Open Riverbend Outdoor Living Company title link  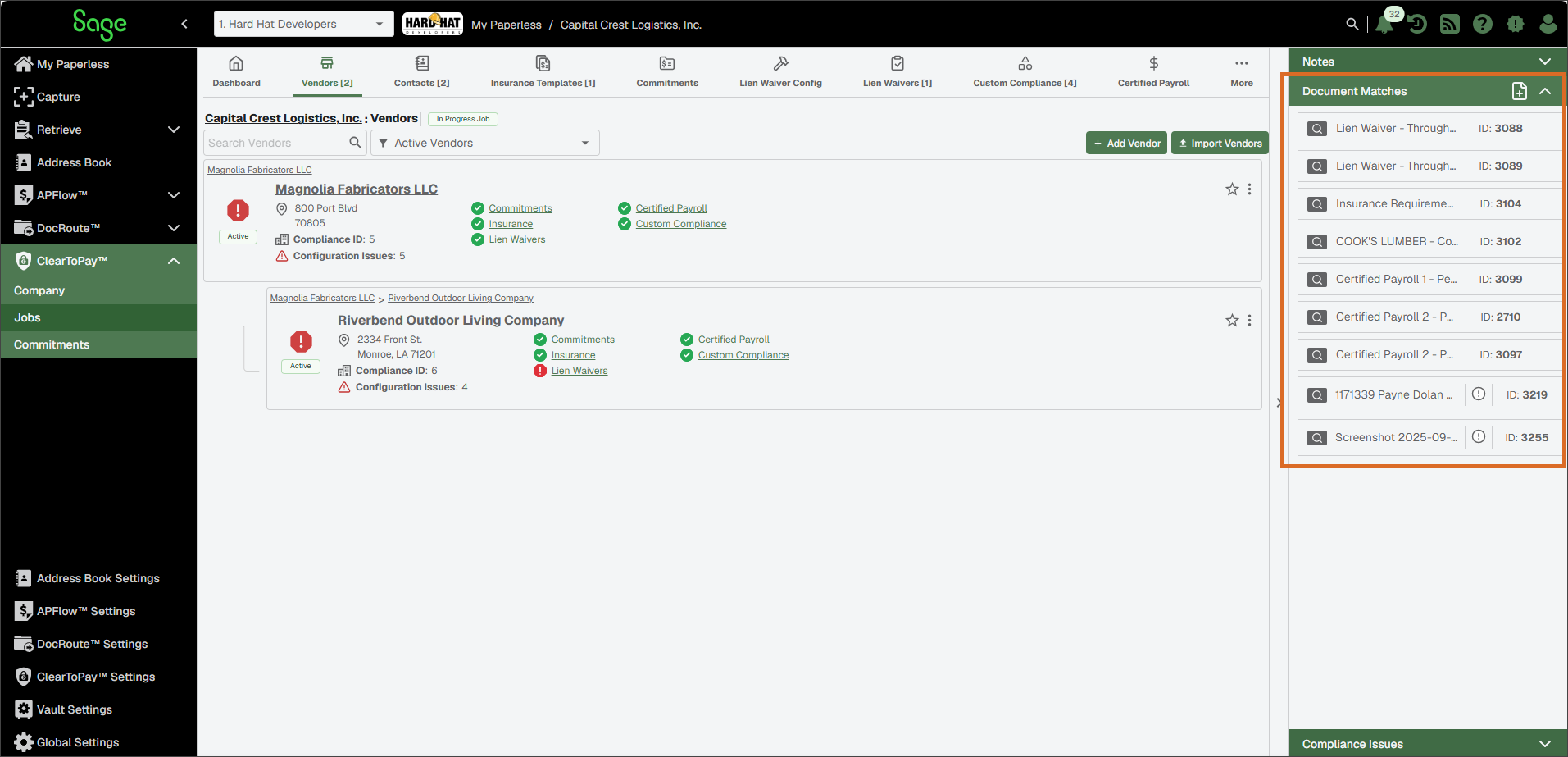(451, 321)
